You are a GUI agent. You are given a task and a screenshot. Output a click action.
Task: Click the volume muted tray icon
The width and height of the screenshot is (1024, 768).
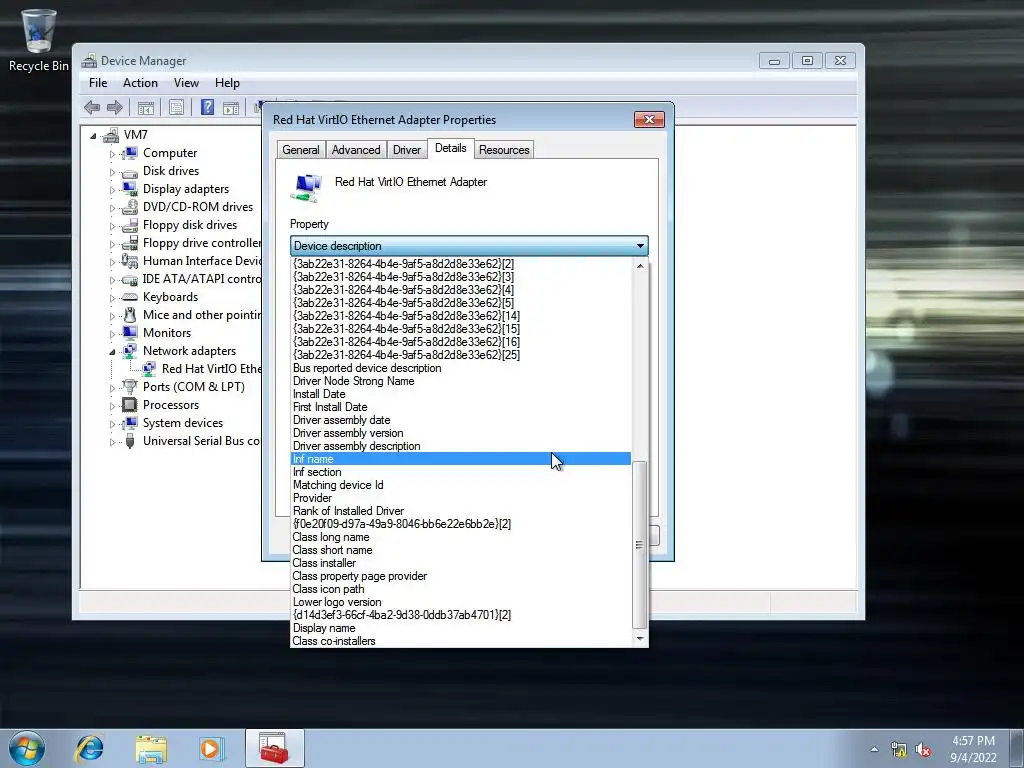point(923,750)
